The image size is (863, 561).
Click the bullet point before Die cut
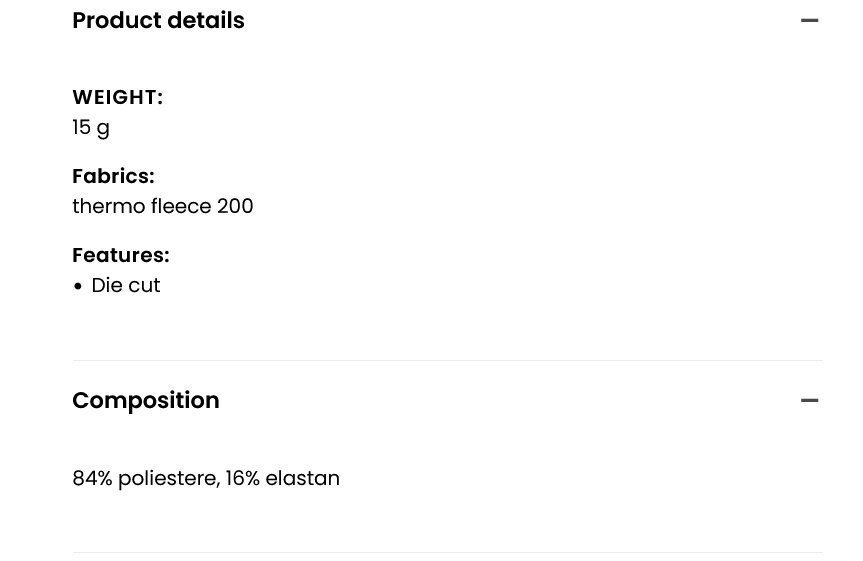pos(78,287)
